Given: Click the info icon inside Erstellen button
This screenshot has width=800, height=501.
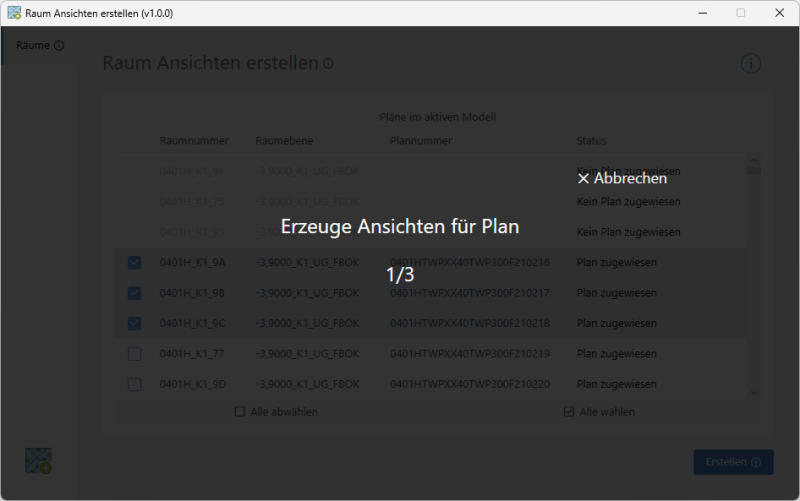Looking at the screenshot, I should tap(757, 463).
